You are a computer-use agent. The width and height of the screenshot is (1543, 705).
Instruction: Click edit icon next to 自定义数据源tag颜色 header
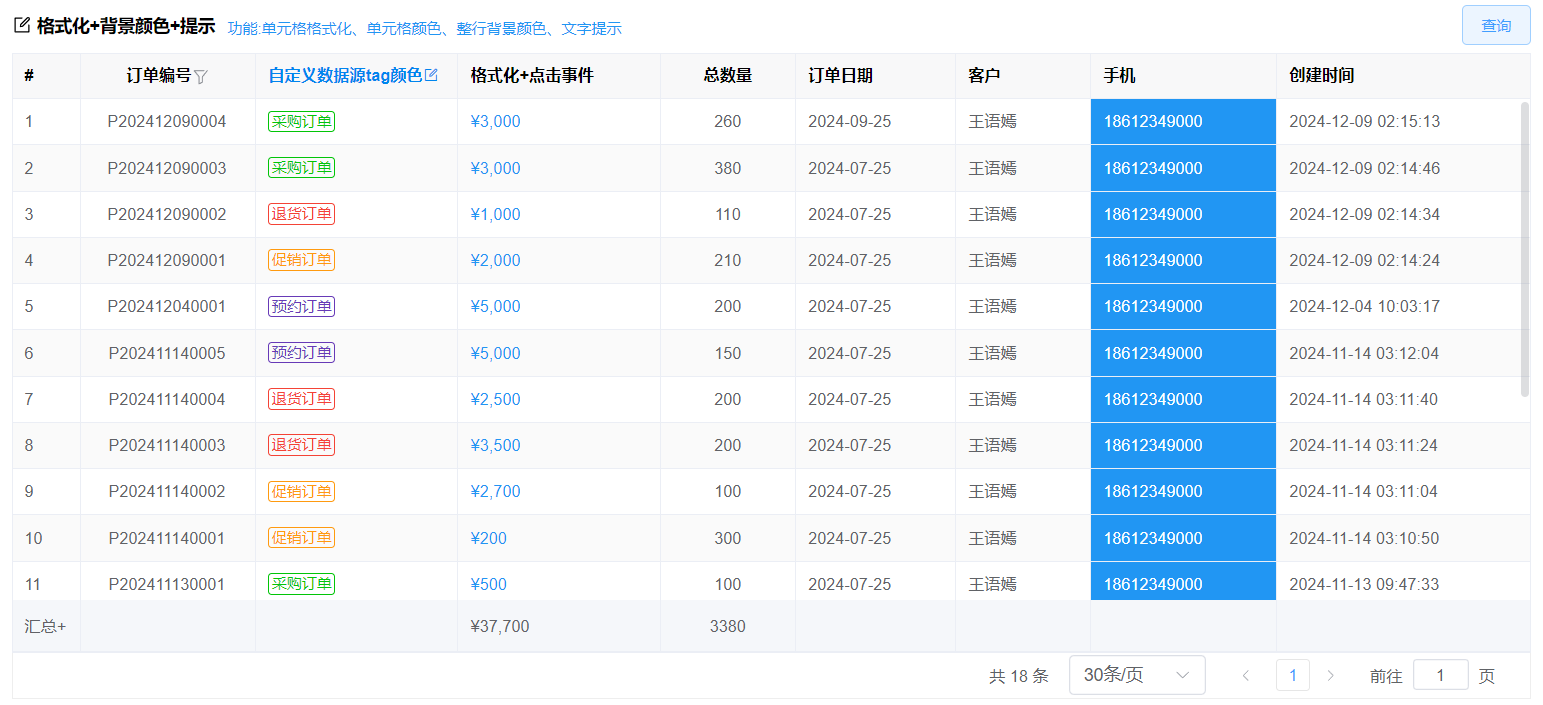[432, 75]
